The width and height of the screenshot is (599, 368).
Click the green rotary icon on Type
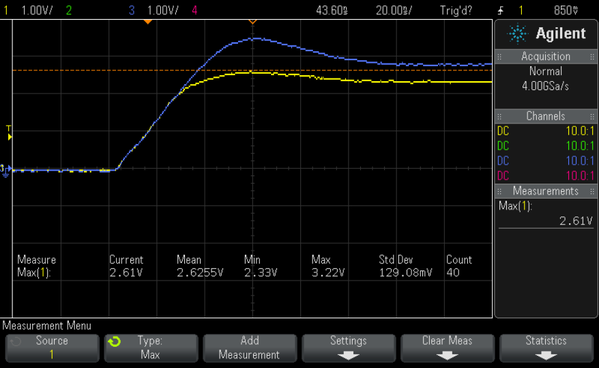(114, 341)
